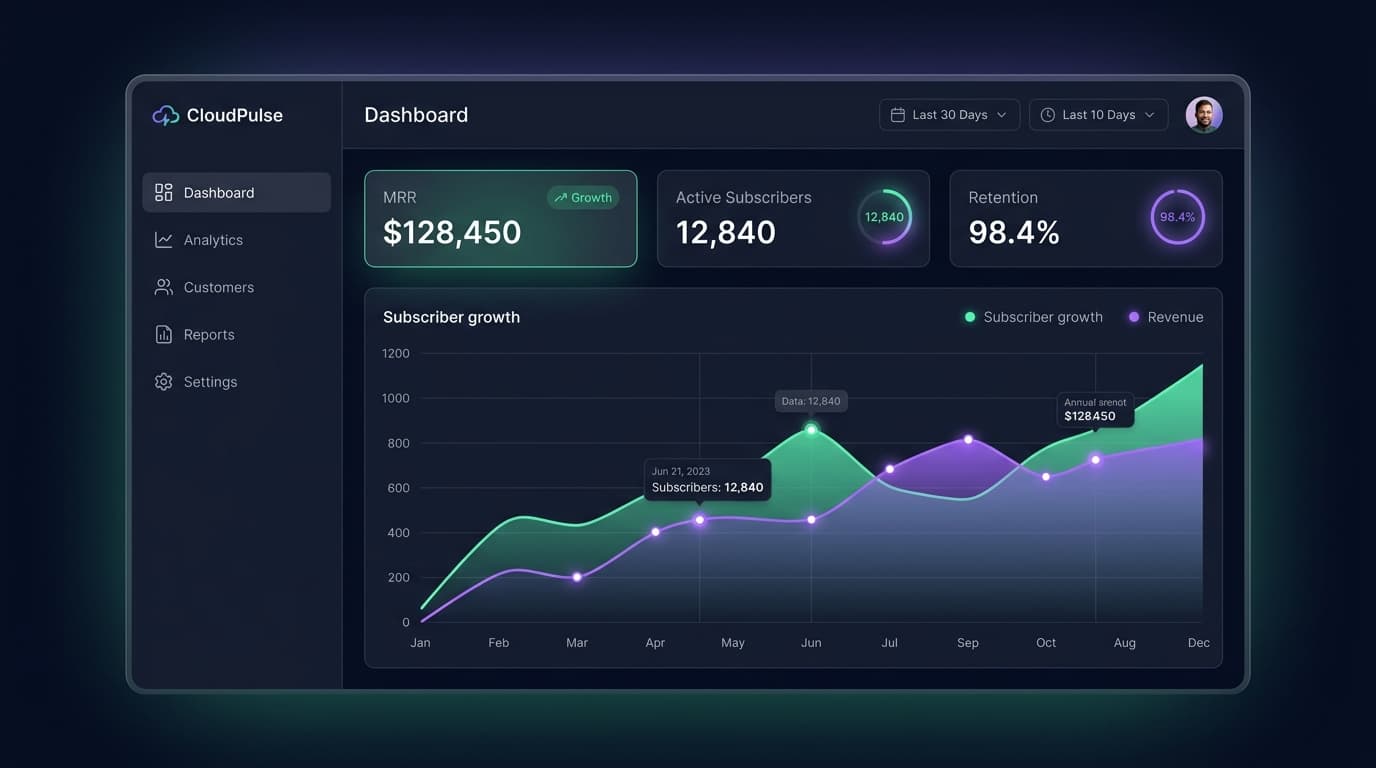The width and height of the screenshot is (1376, 768).
Task: Click the 98.4% circular progress ring
Action: pos(1177,217)
